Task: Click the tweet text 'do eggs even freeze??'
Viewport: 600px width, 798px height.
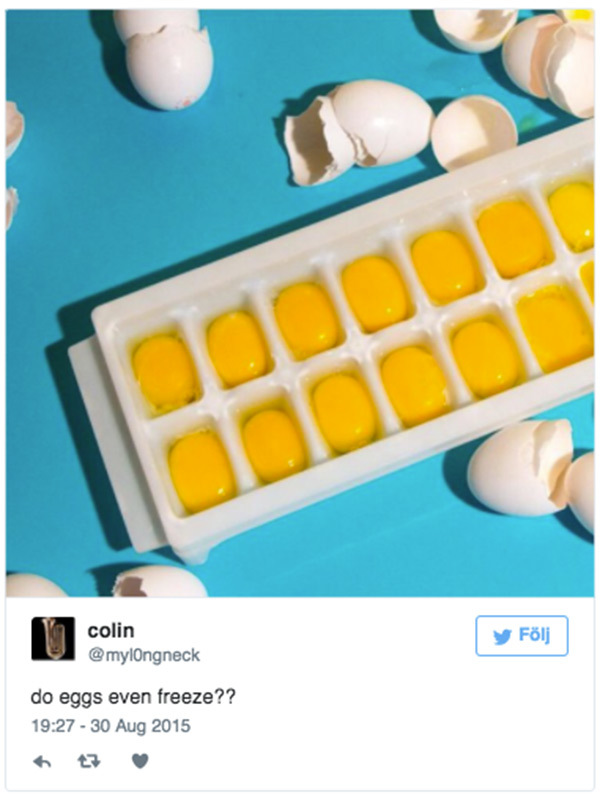Action: pos(133,697)
